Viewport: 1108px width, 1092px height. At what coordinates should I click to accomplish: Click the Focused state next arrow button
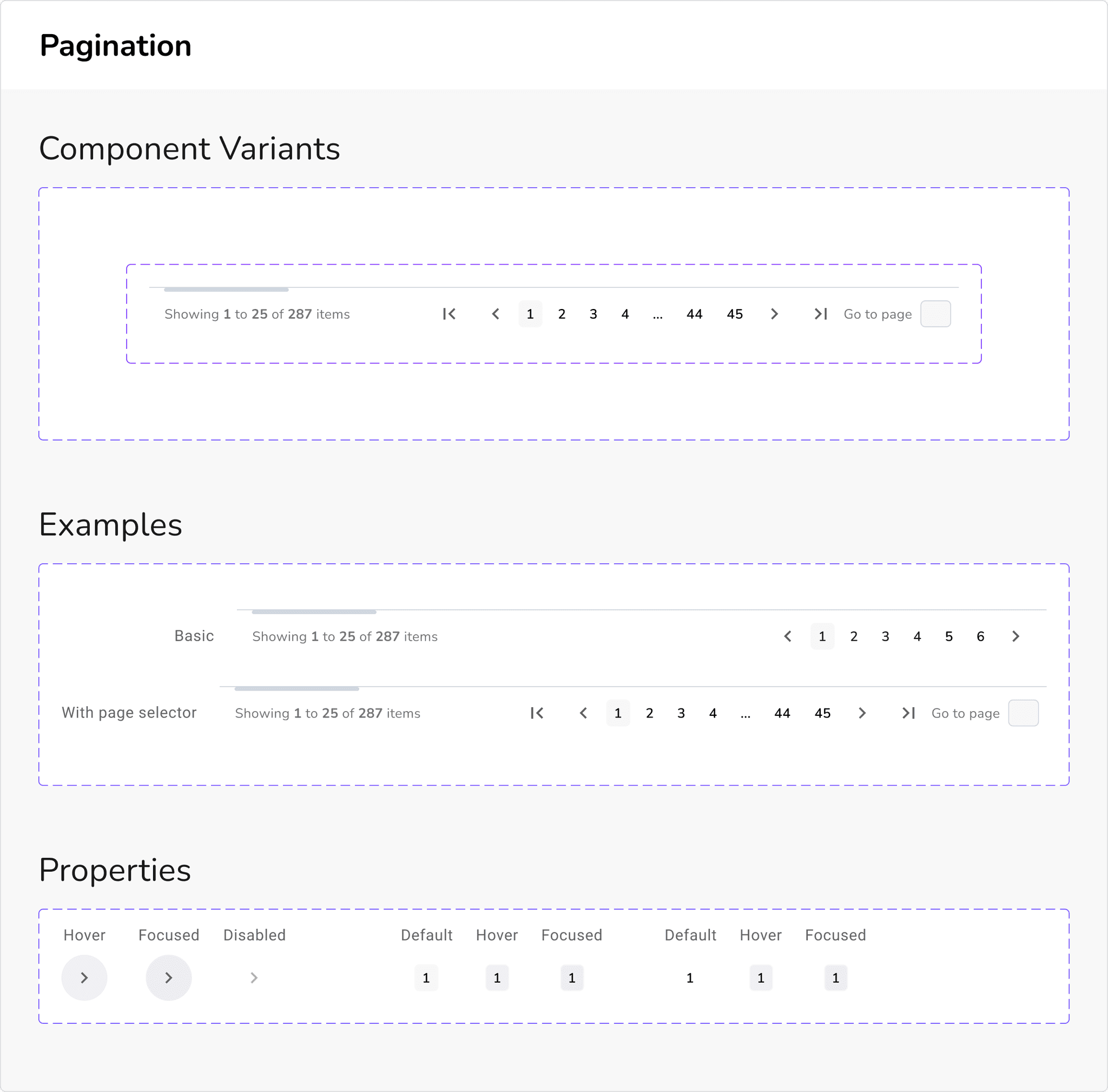click(x=169, y=978)
